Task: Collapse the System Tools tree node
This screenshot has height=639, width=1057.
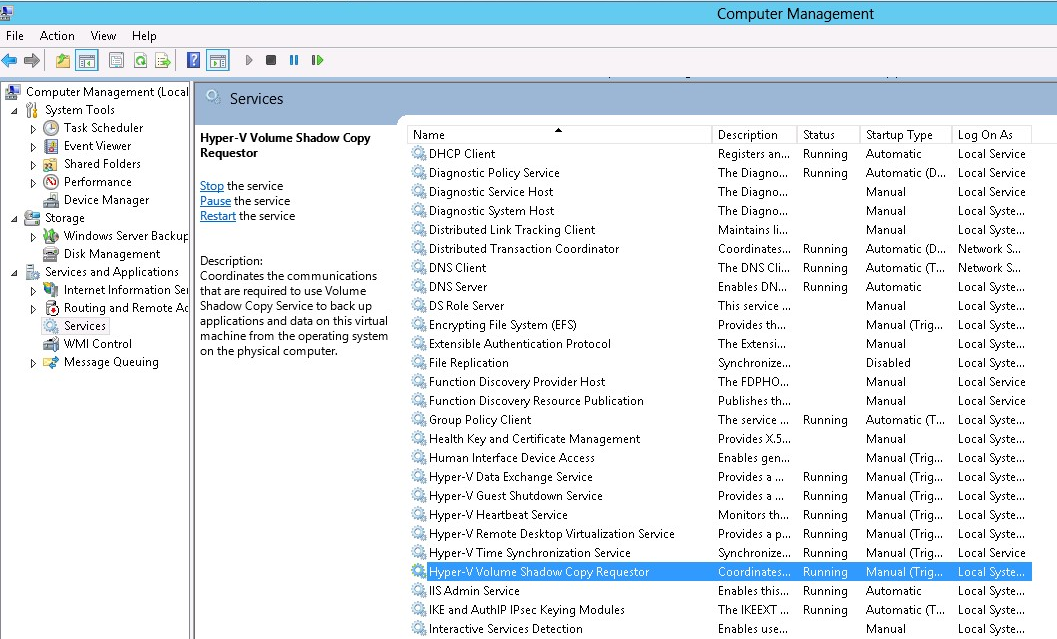Action: click(x=14, y=111)
